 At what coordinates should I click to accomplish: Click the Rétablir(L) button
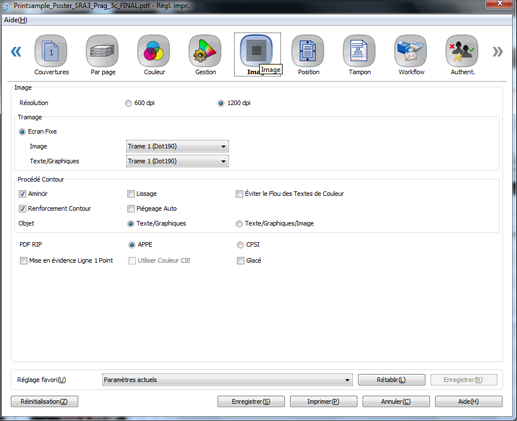tap(392, 380)
